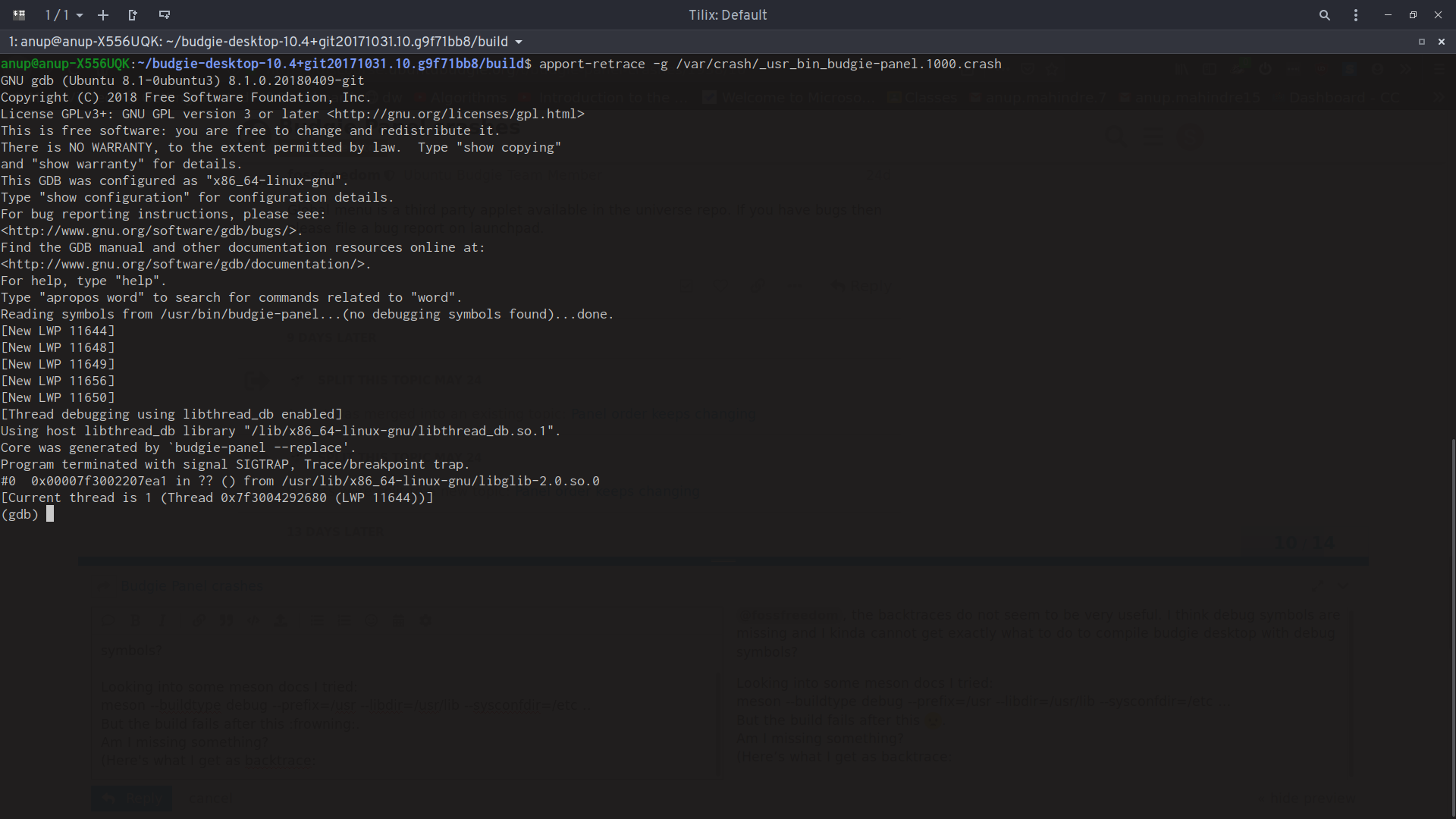The width and height of the screenshot is (1456, 819).
Task: Click at the (gdb) prompt cursor
Action: [x=50, y=514]
